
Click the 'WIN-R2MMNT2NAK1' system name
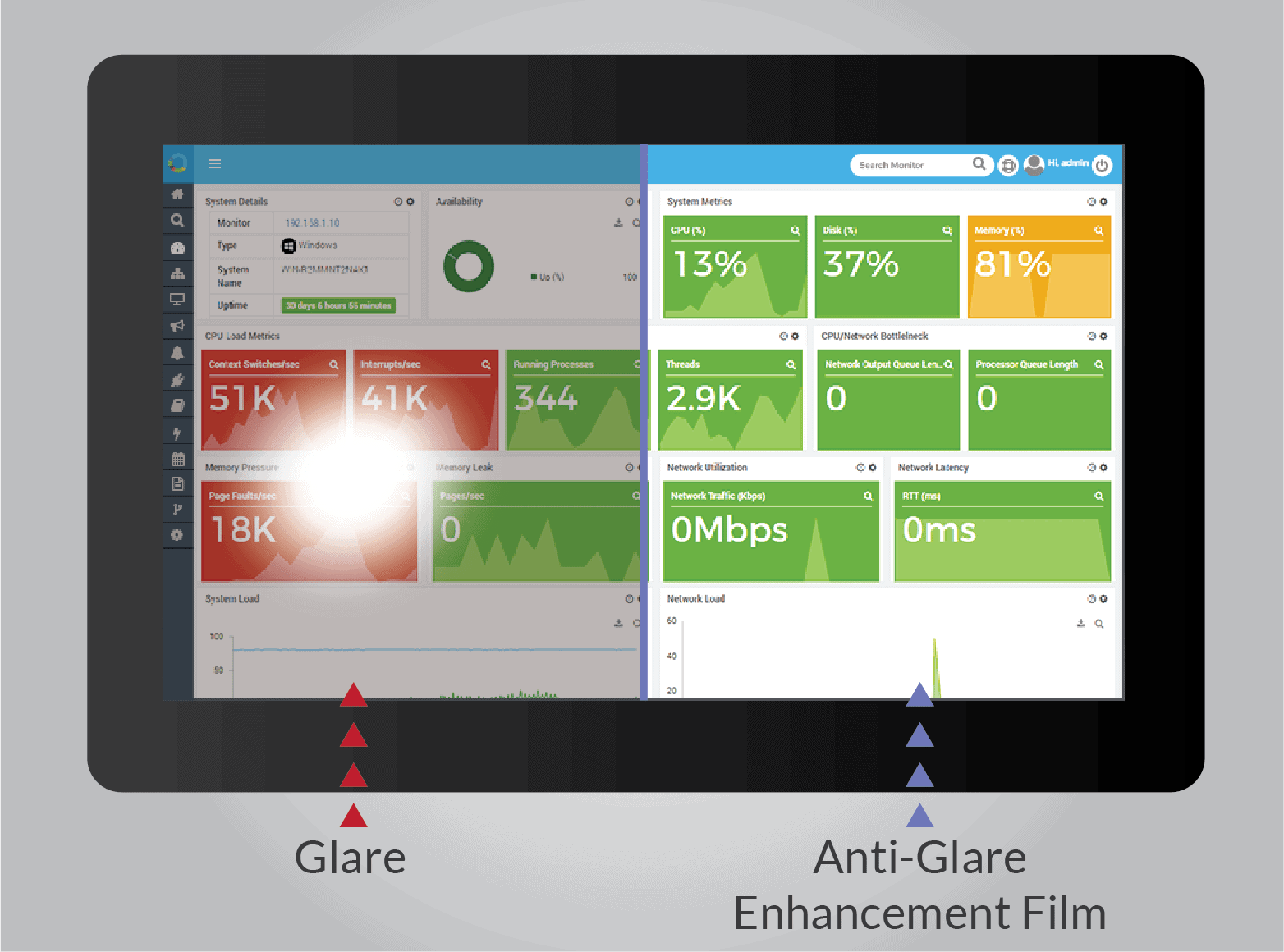click(x=325, y=269)
